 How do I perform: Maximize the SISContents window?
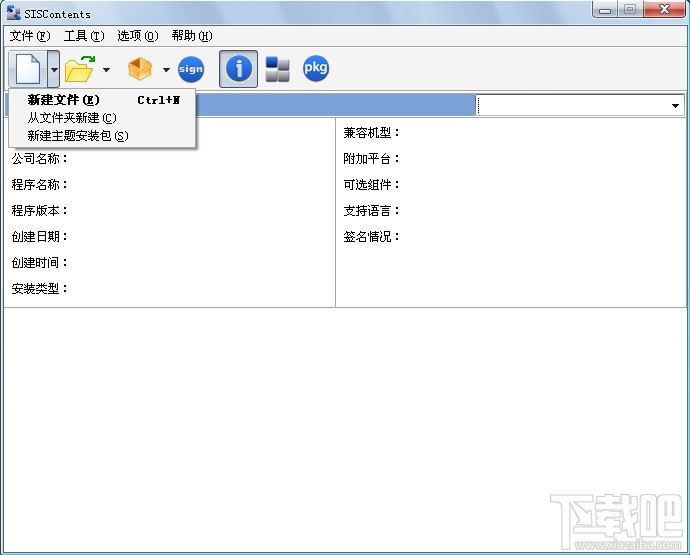630,10
